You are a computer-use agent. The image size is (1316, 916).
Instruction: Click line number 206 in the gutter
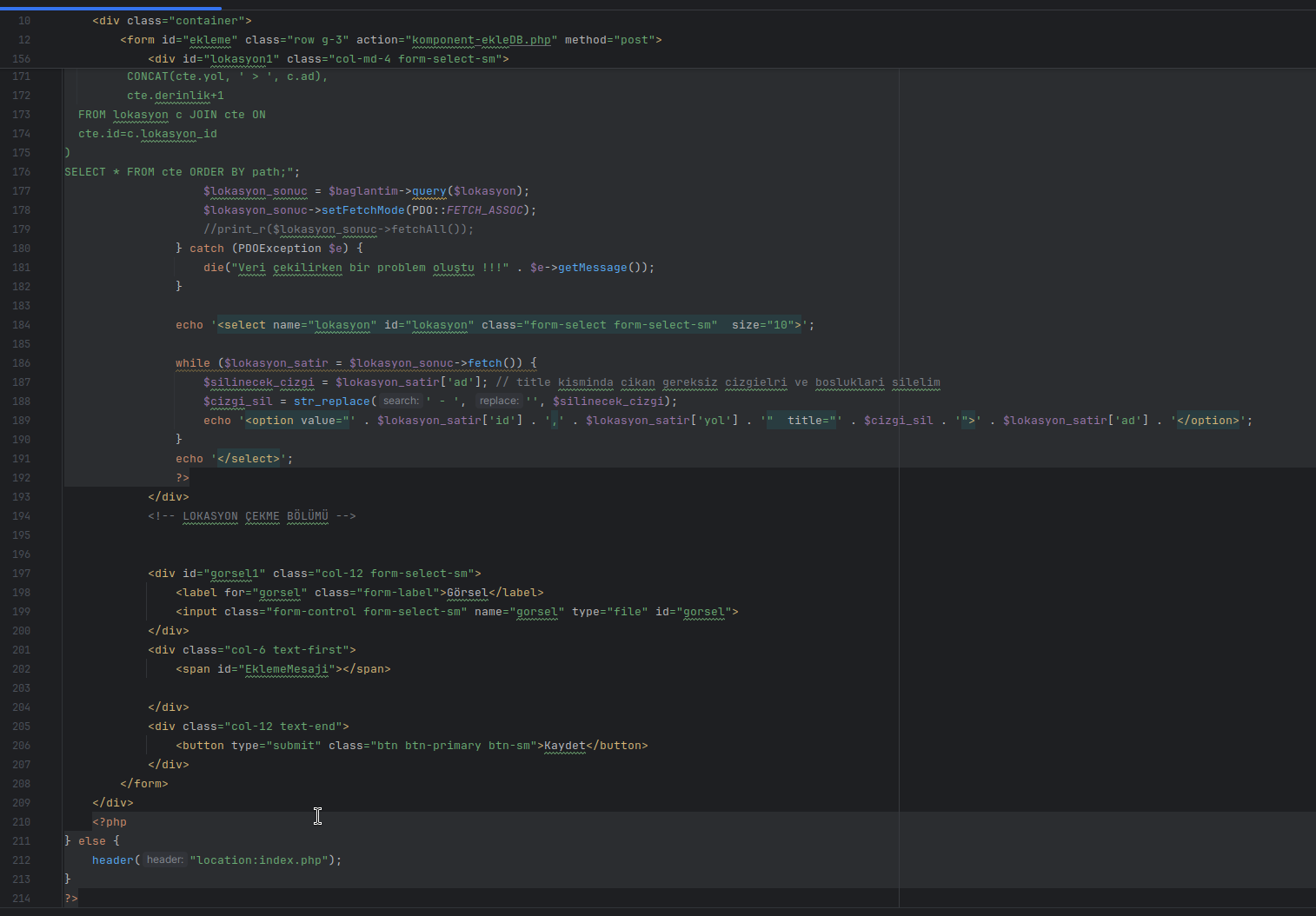pyautogui.click(x=21, y=746)
